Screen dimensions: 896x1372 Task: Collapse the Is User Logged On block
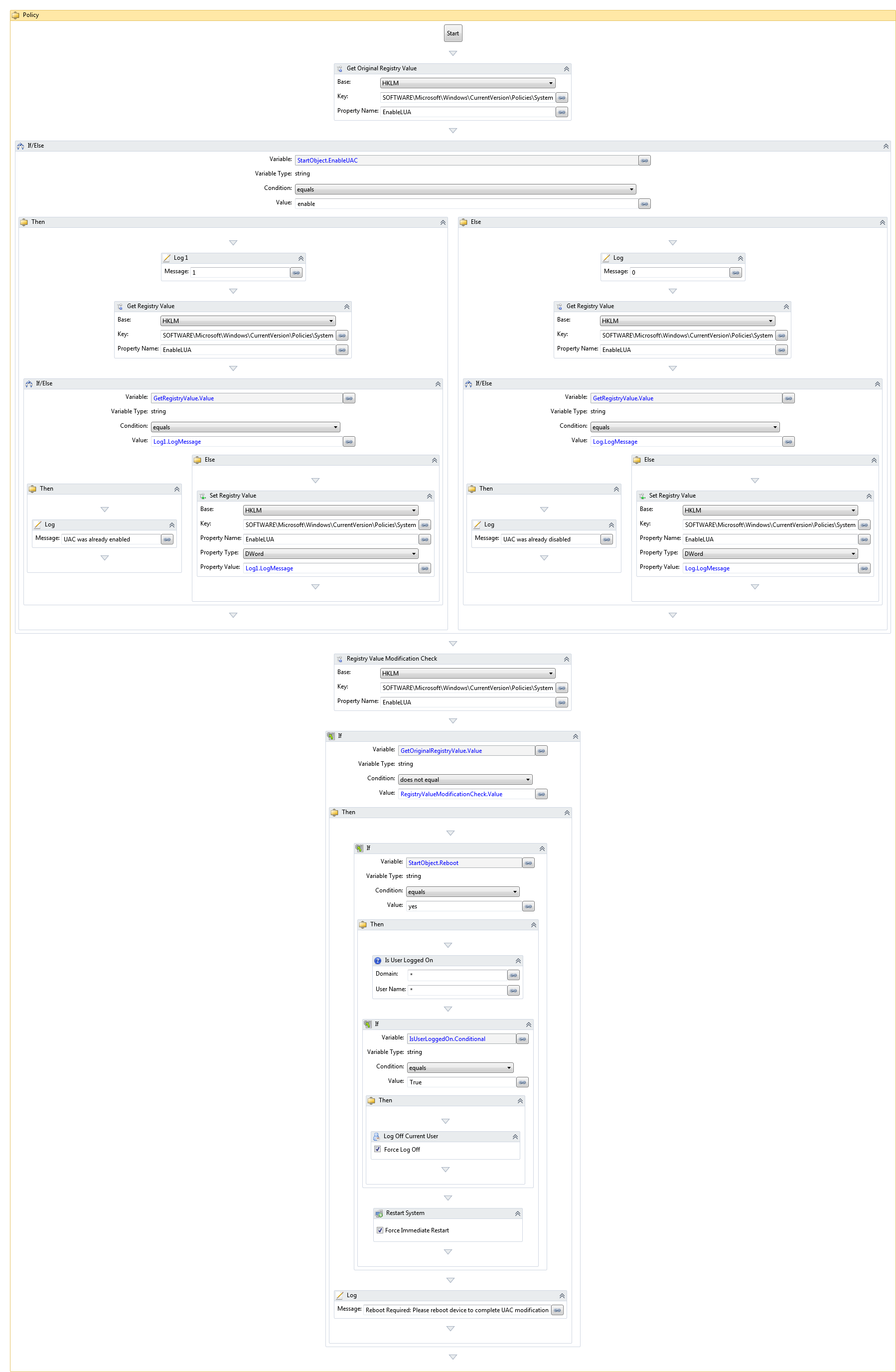(517, 961)
